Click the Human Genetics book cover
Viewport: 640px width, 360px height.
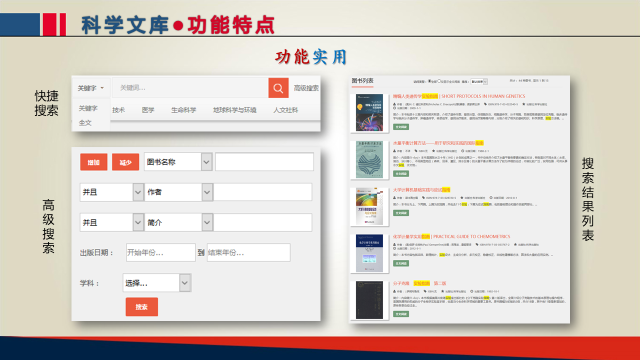tap(369, 113)
